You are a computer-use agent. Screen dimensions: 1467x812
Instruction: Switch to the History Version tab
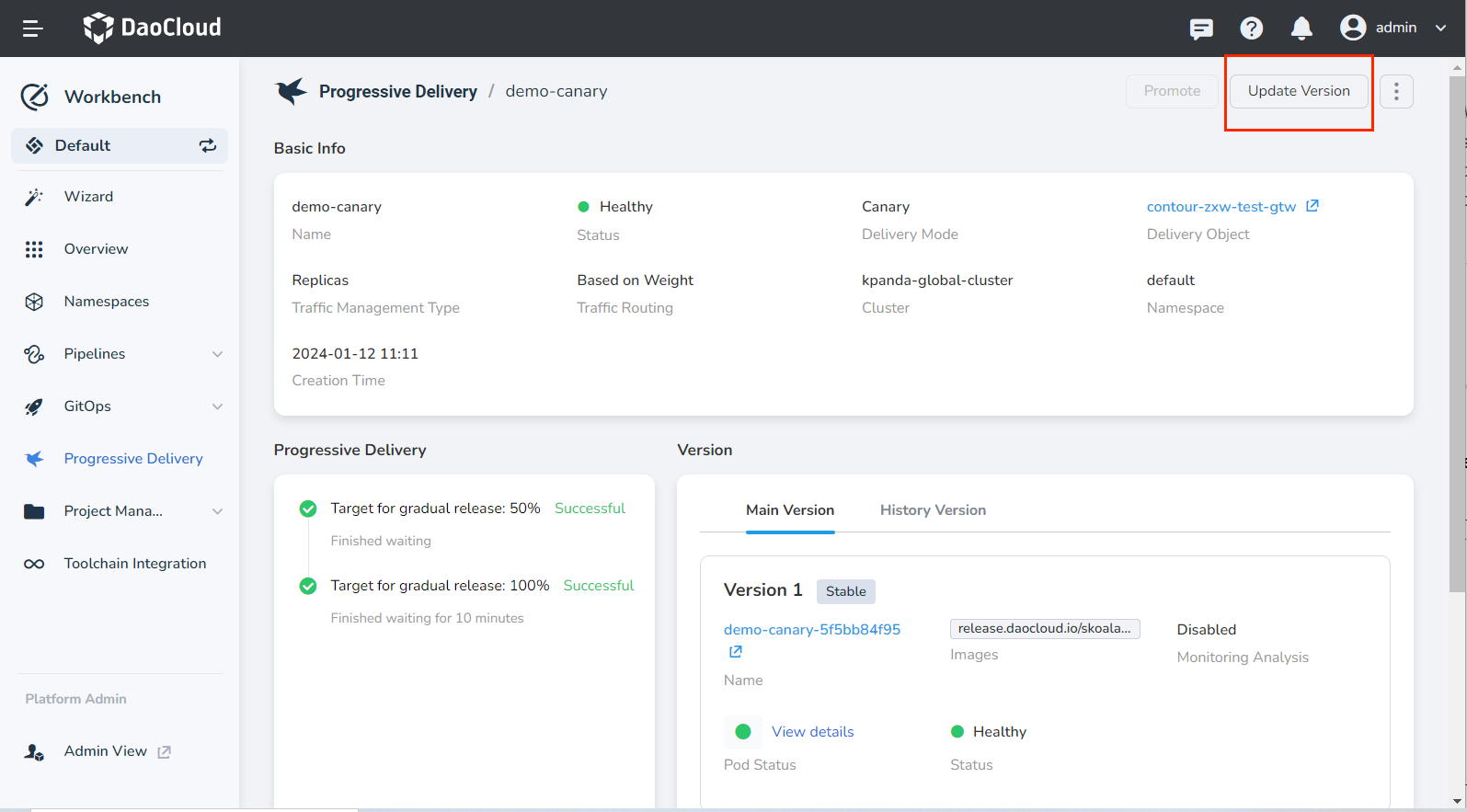click(933, 510)
